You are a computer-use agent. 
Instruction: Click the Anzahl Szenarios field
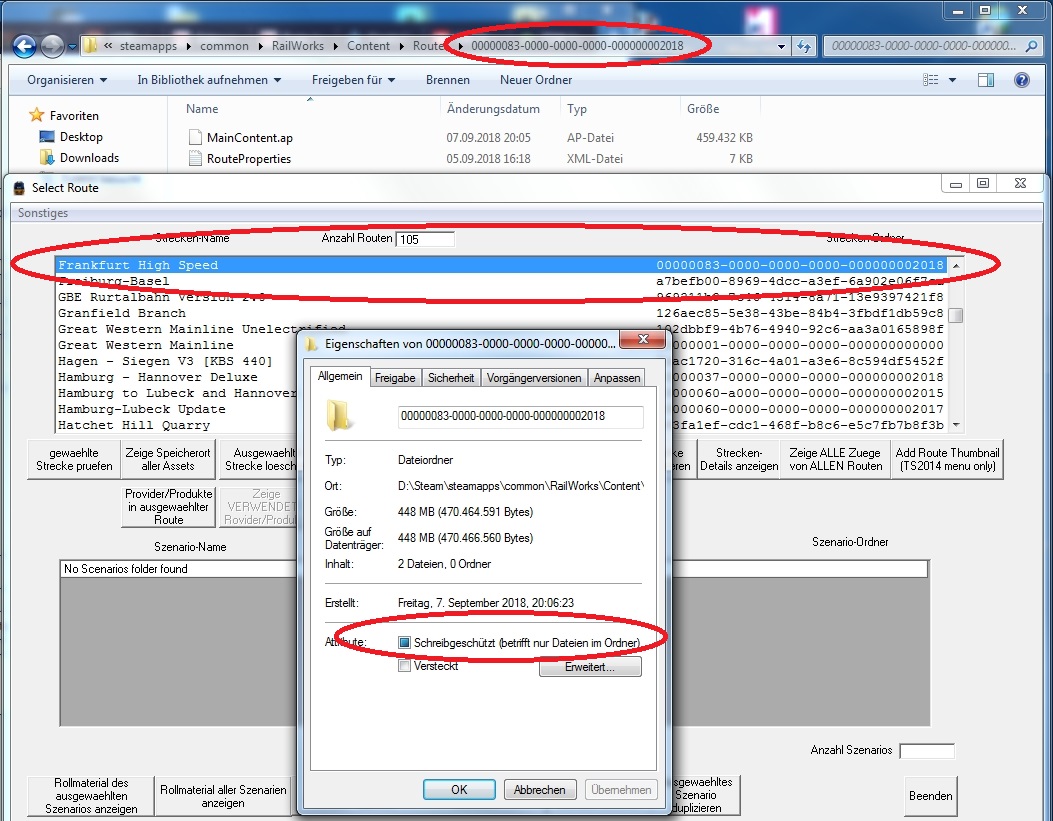pos(927,751)
